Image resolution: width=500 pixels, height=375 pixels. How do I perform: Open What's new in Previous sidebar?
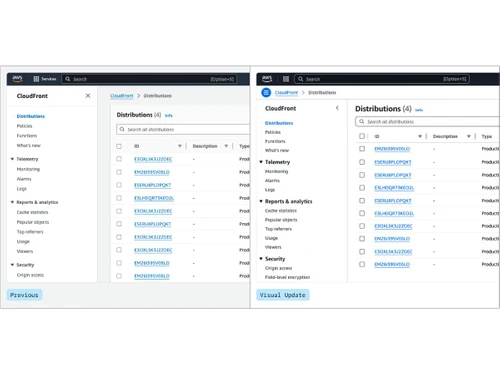pos(29,145)
